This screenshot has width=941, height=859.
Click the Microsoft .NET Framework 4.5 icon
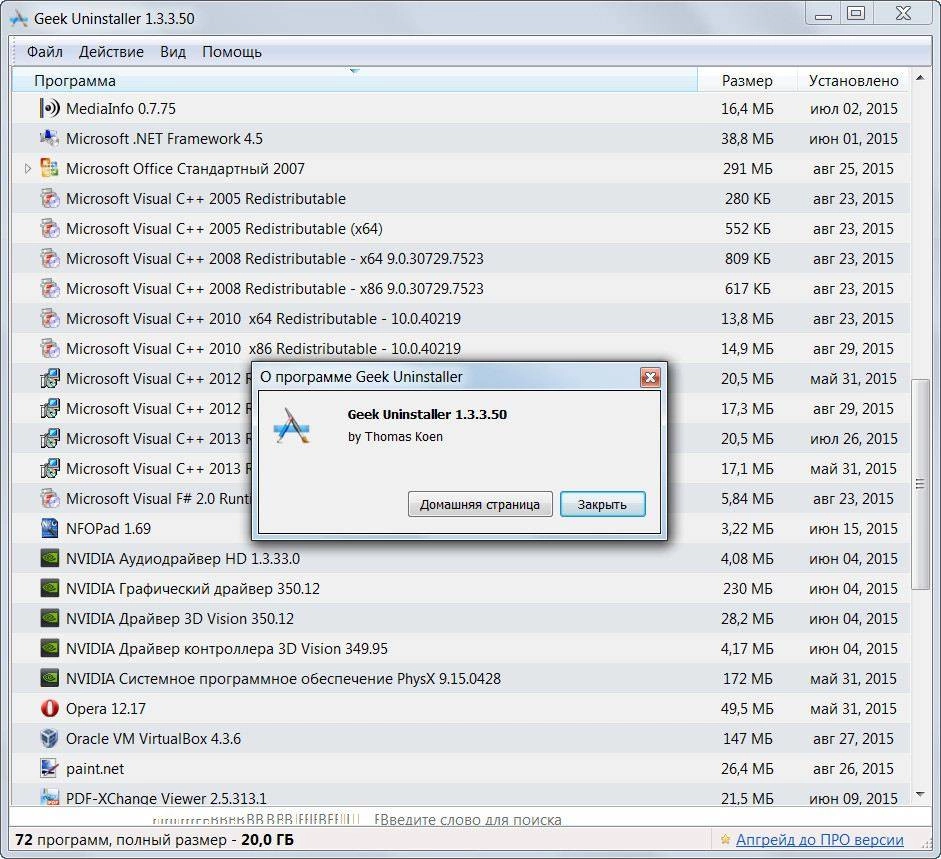click(50, 139)
